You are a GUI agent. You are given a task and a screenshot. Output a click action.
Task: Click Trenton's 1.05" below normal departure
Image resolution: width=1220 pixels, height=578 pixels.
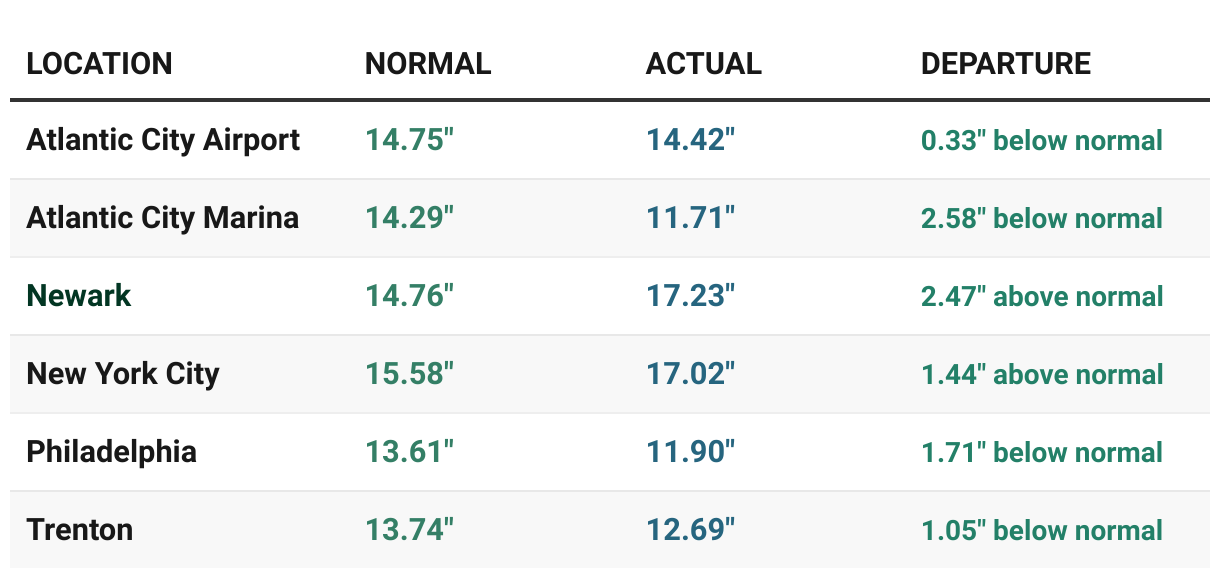[x=1041, y=531]
